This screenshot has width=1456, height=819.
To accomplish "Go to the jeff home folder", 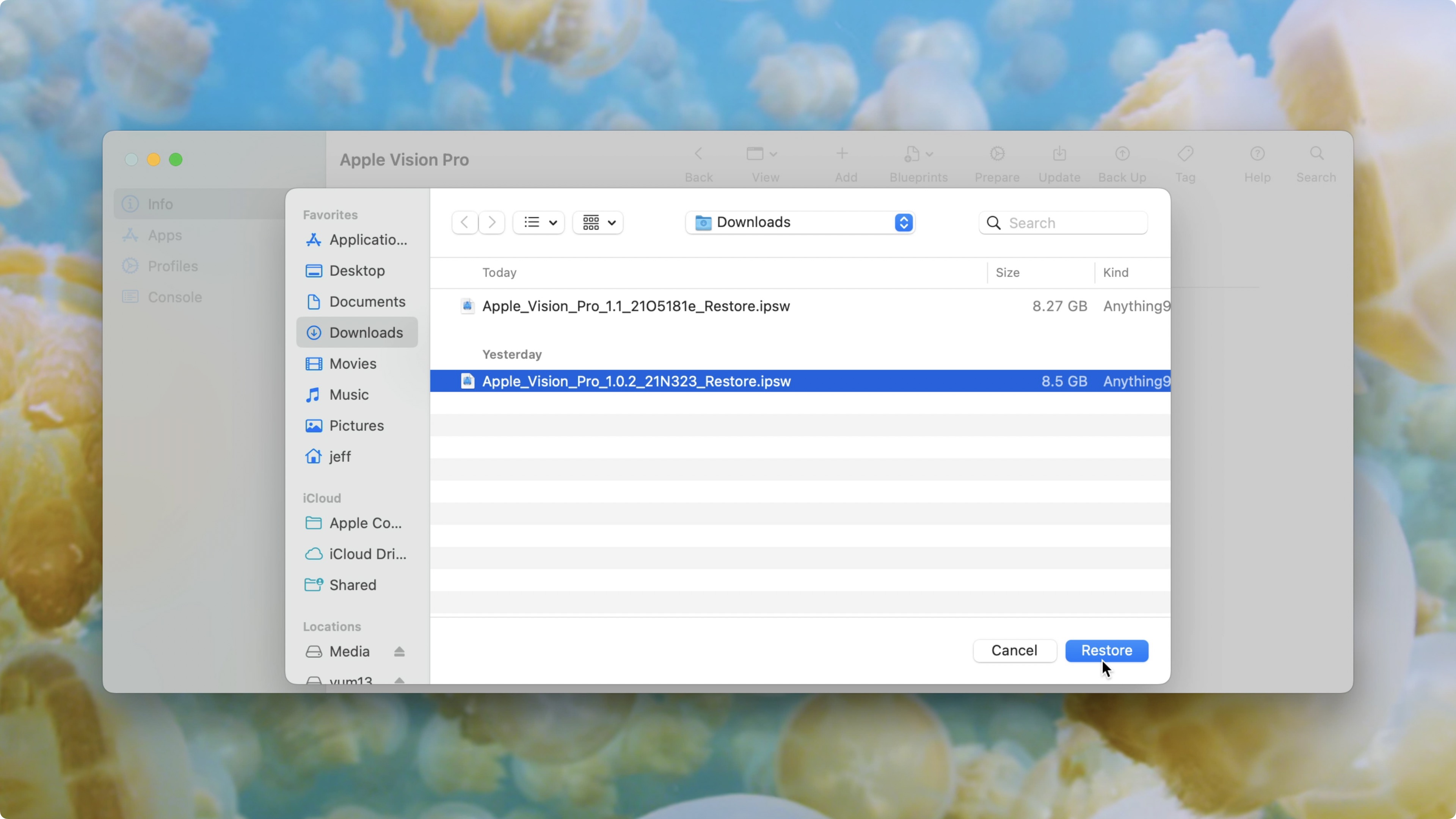I will coord(340,456).
